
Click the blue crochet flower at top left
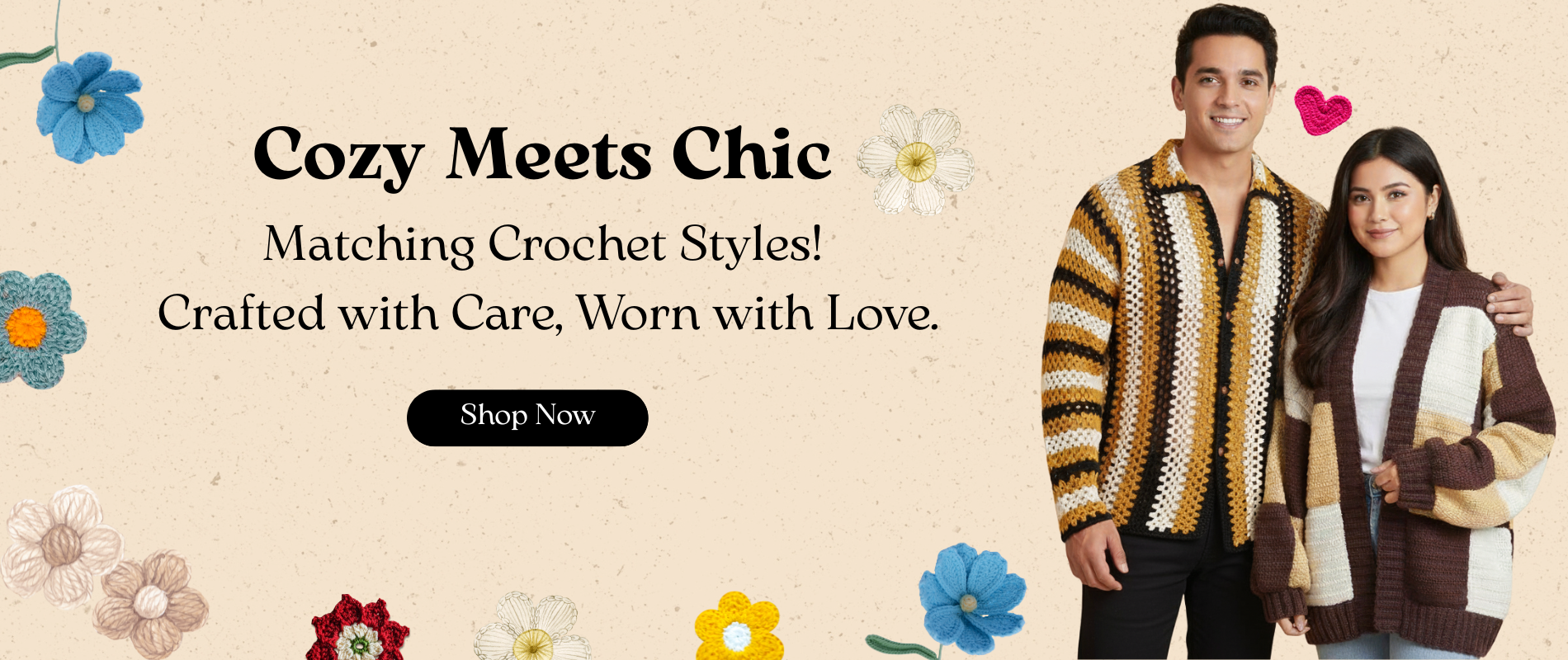click(89, 106)
